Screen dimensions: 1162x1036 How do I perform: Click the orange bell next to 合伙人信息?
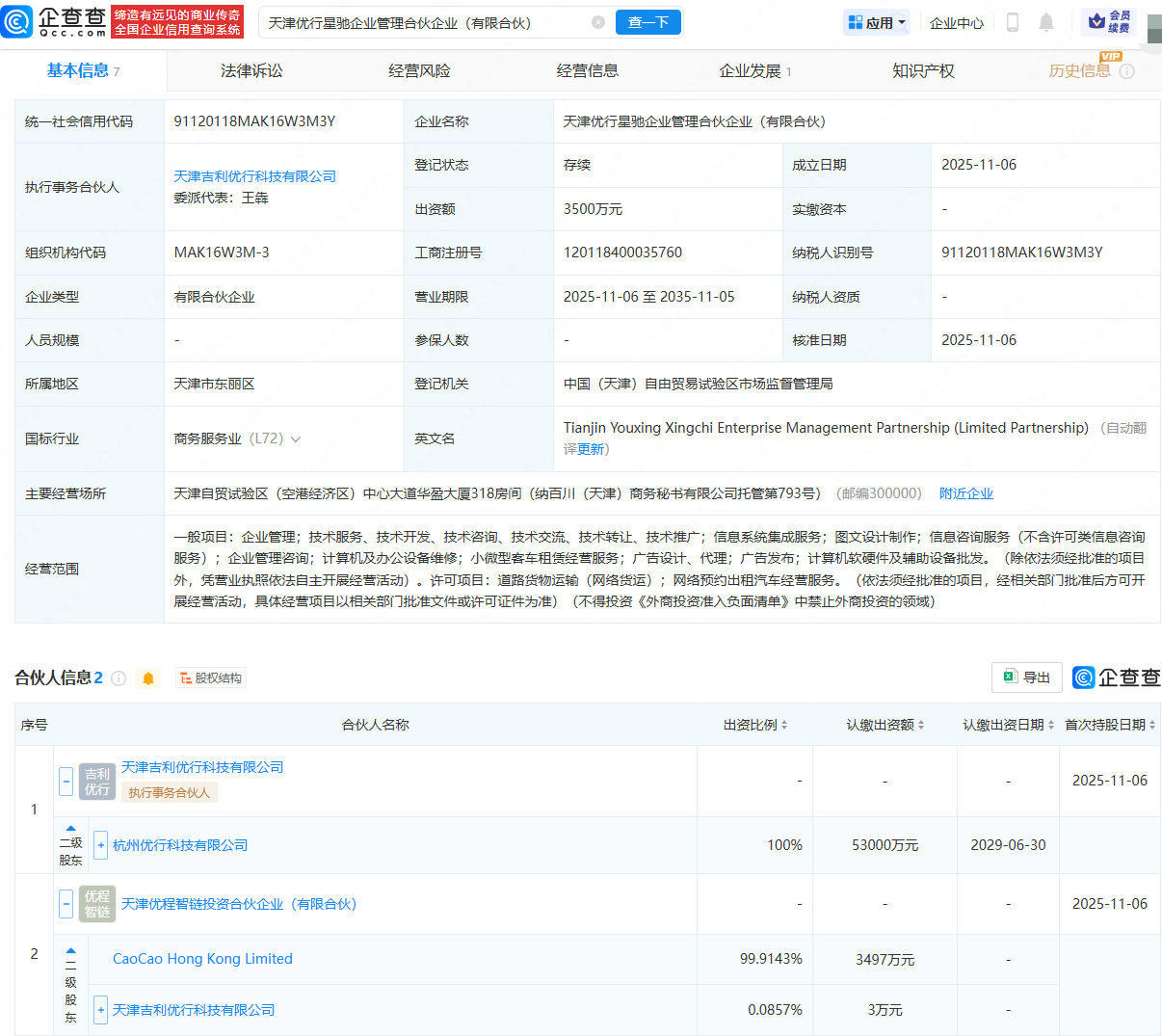click(148, 678)
